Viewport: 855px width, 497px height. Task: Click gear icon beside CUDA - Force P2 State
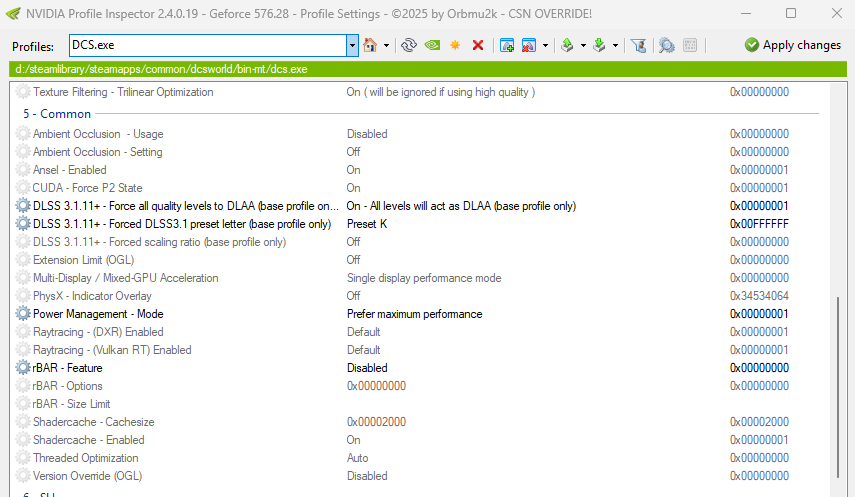(23, 188)
